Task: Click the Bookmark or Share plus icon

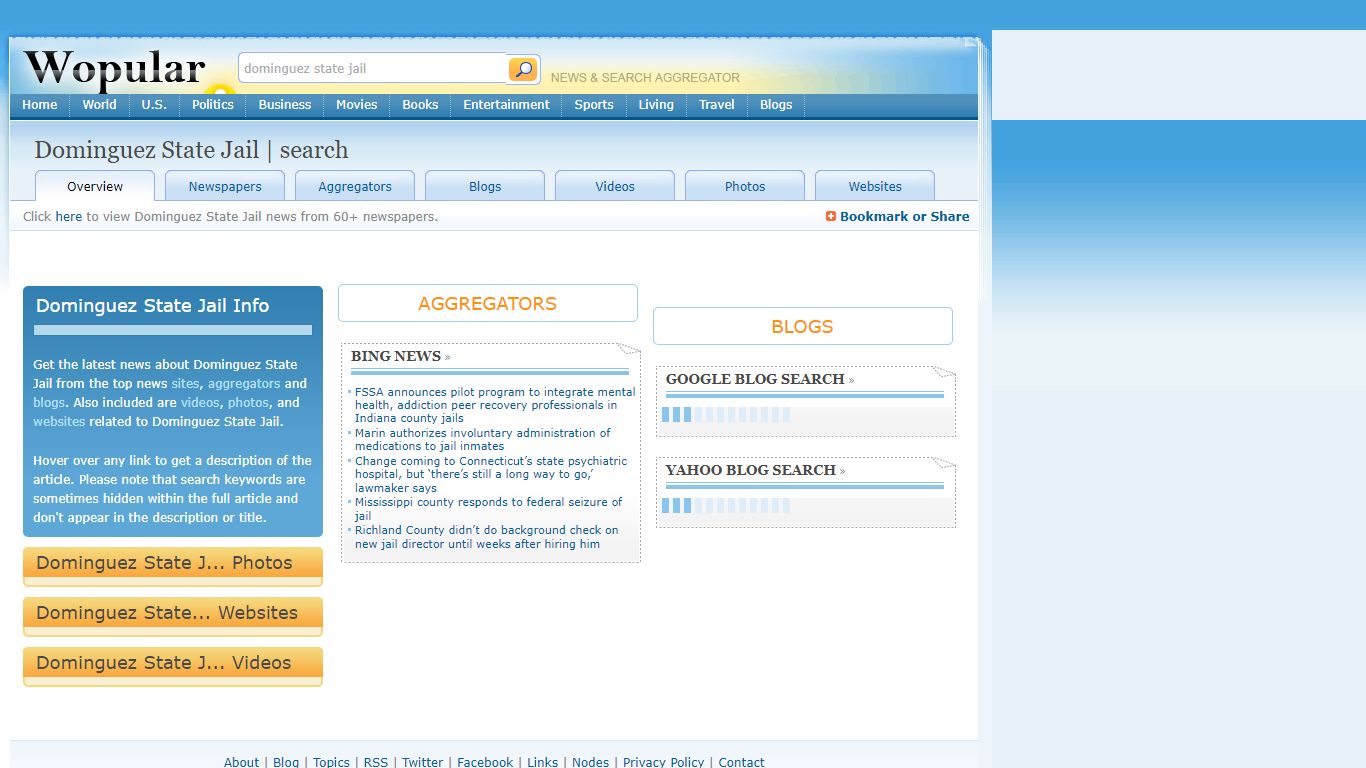Action: point(831,216)
